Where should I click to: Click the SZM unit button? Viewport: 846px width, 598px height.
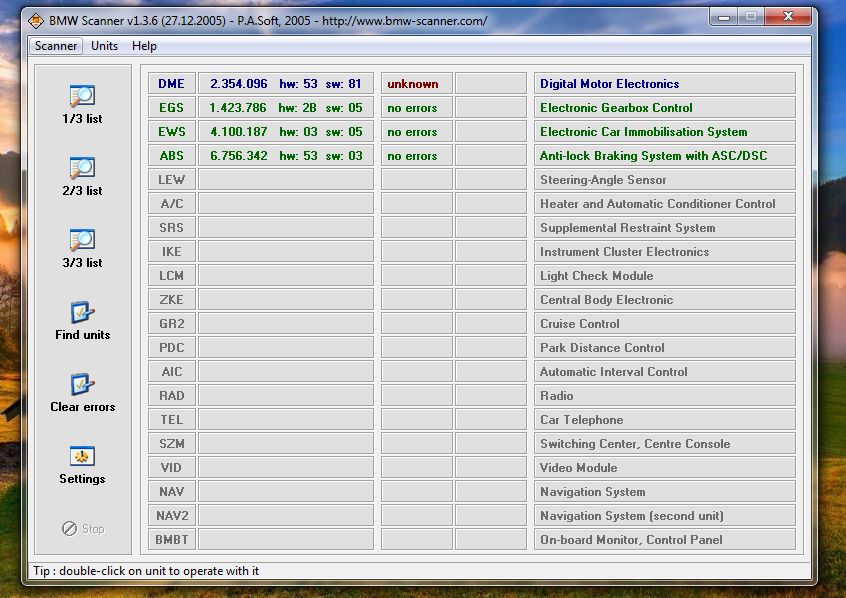pos(172,444)
